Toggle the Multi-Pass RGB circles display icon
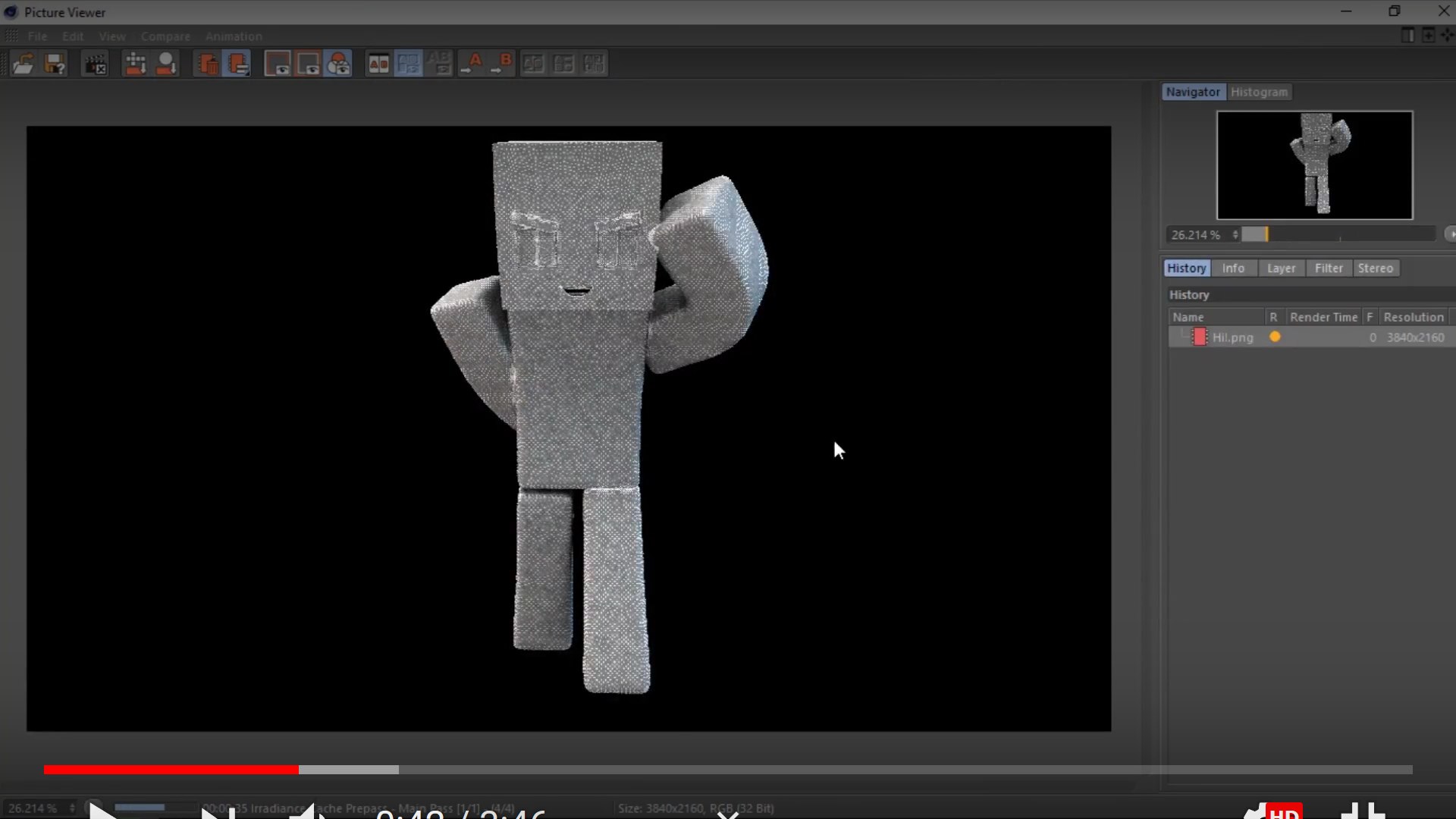 338,64
